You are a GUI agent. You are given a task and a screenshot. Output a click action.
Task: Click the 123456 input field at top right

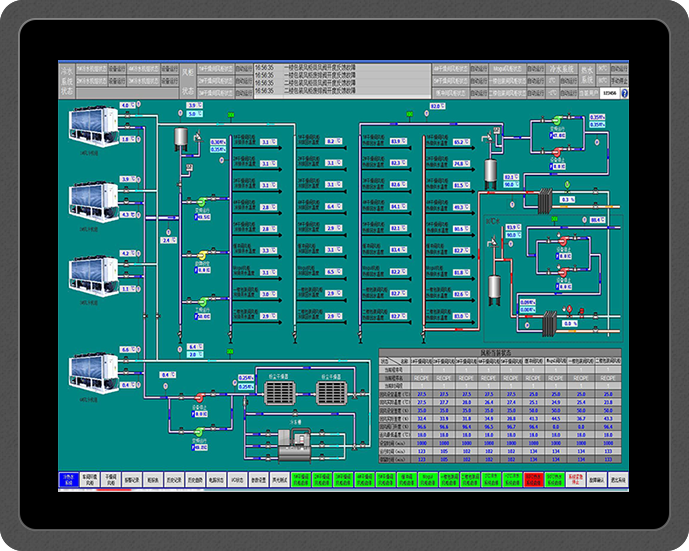click(609, 93)
